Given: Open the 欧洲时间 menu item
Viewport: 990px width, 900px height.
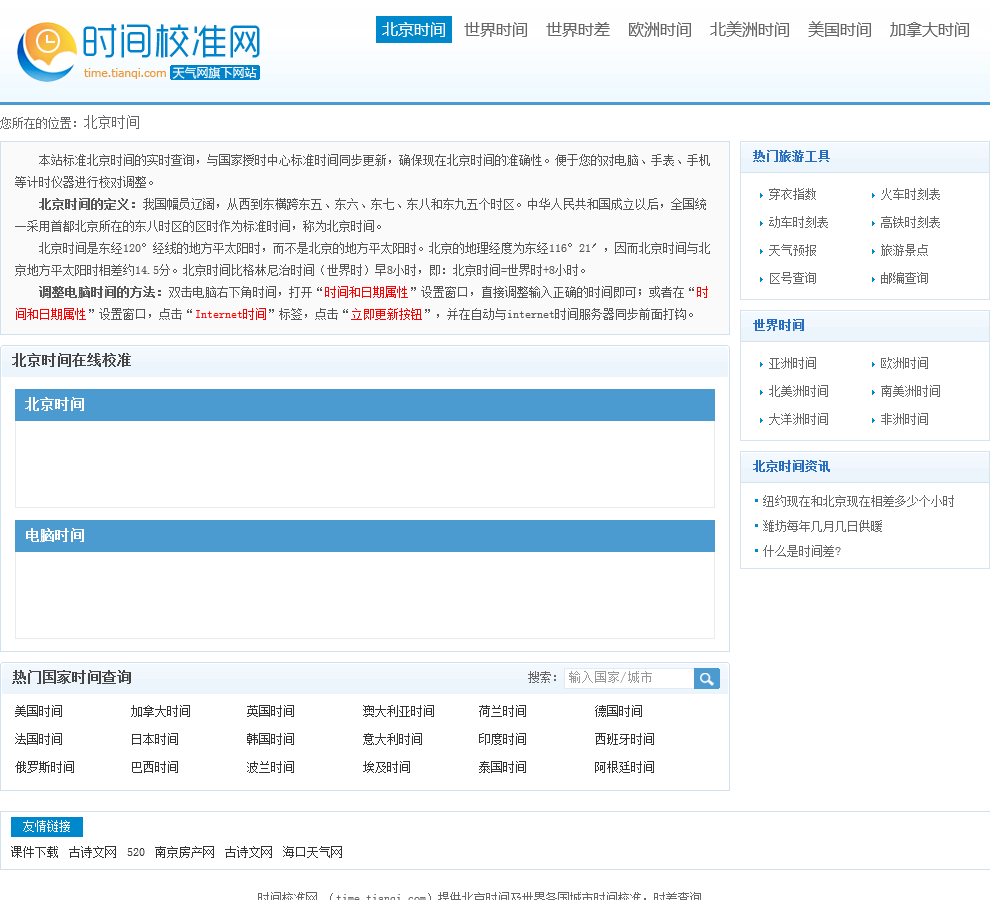Looking at the screenshot, I should (x=659, y=30).
